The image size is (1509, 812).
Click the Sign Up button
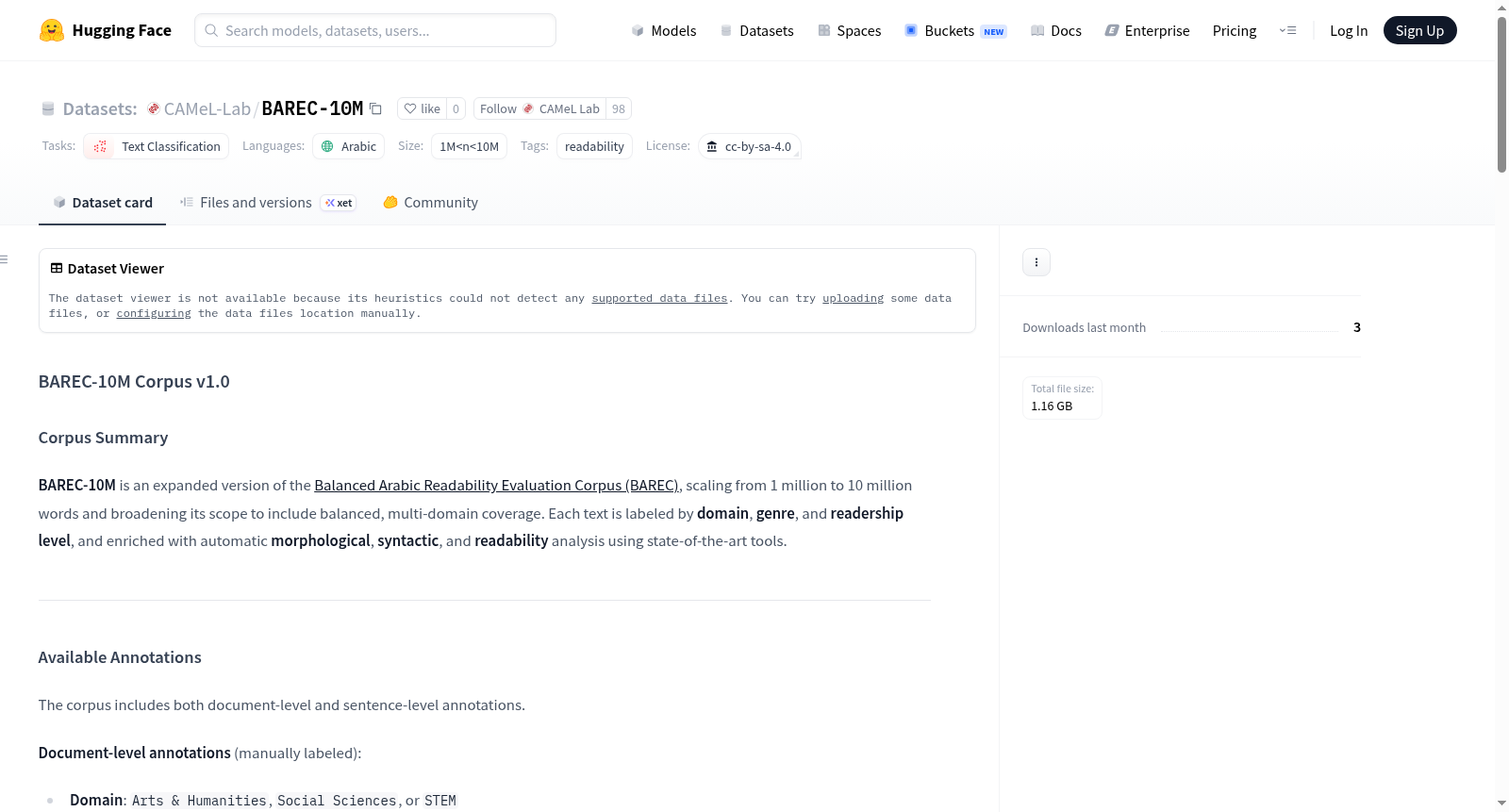[1419, 30]
